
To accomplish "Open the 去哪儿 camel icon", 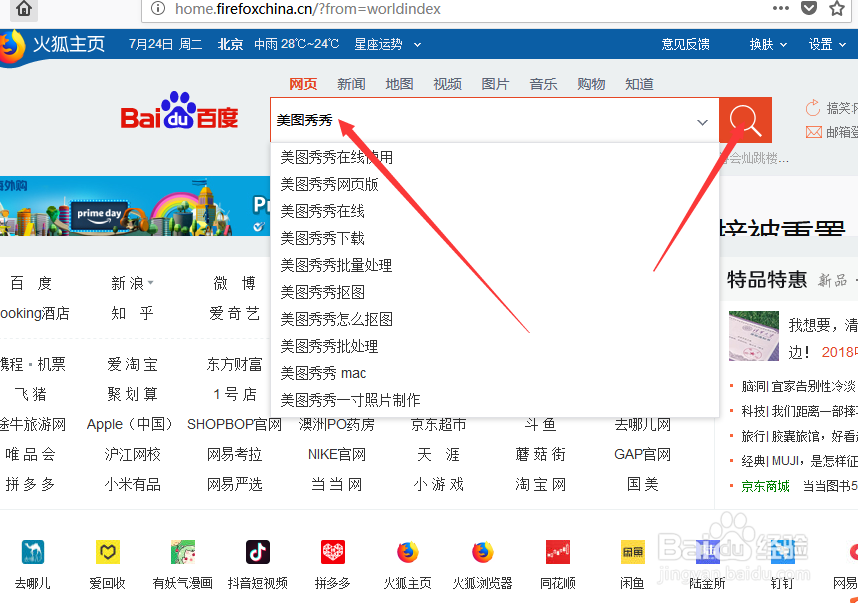I will point(33,552).
